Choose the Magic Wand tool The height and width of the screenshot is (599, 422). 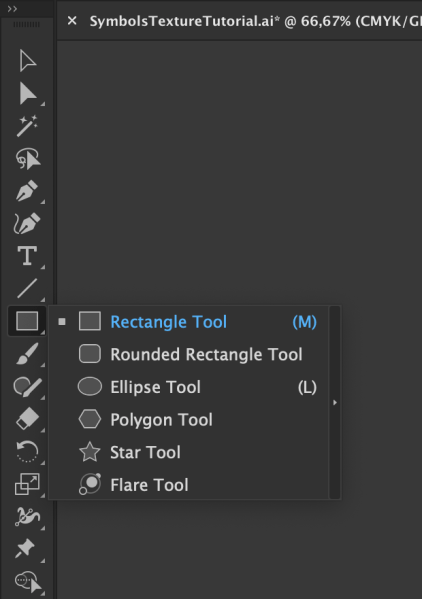[x=27, y=126]
